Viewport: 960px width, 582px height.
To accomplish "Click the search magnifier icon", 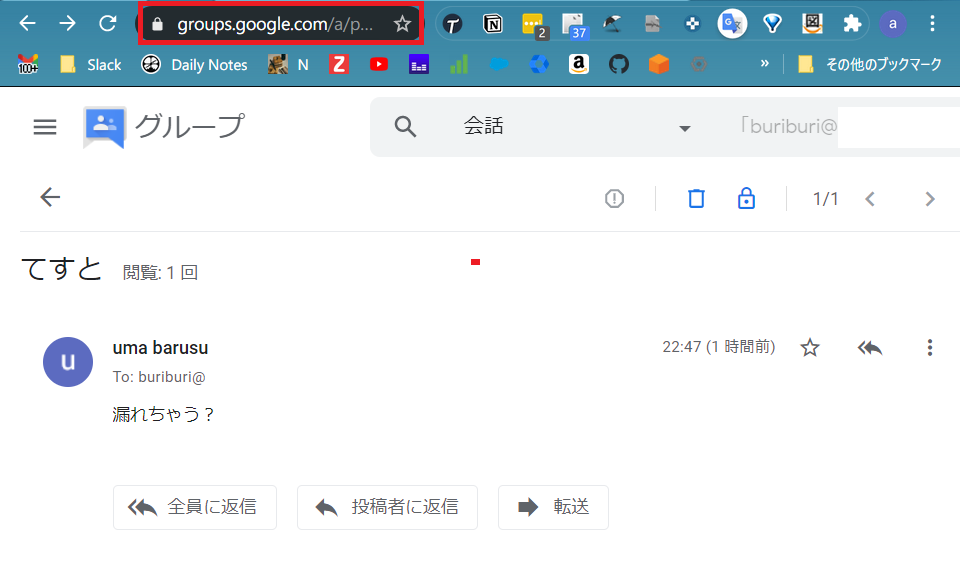I will pyautogui.click(x=405, y=127).
